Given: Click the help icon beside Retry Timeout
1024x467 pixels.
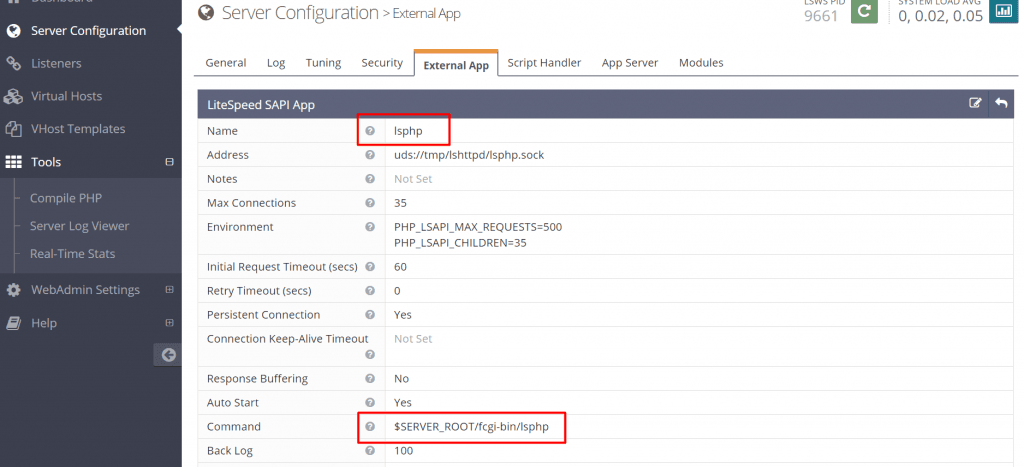Looking at the screenshot, I should pyautogui.click(x=370, y=291).
